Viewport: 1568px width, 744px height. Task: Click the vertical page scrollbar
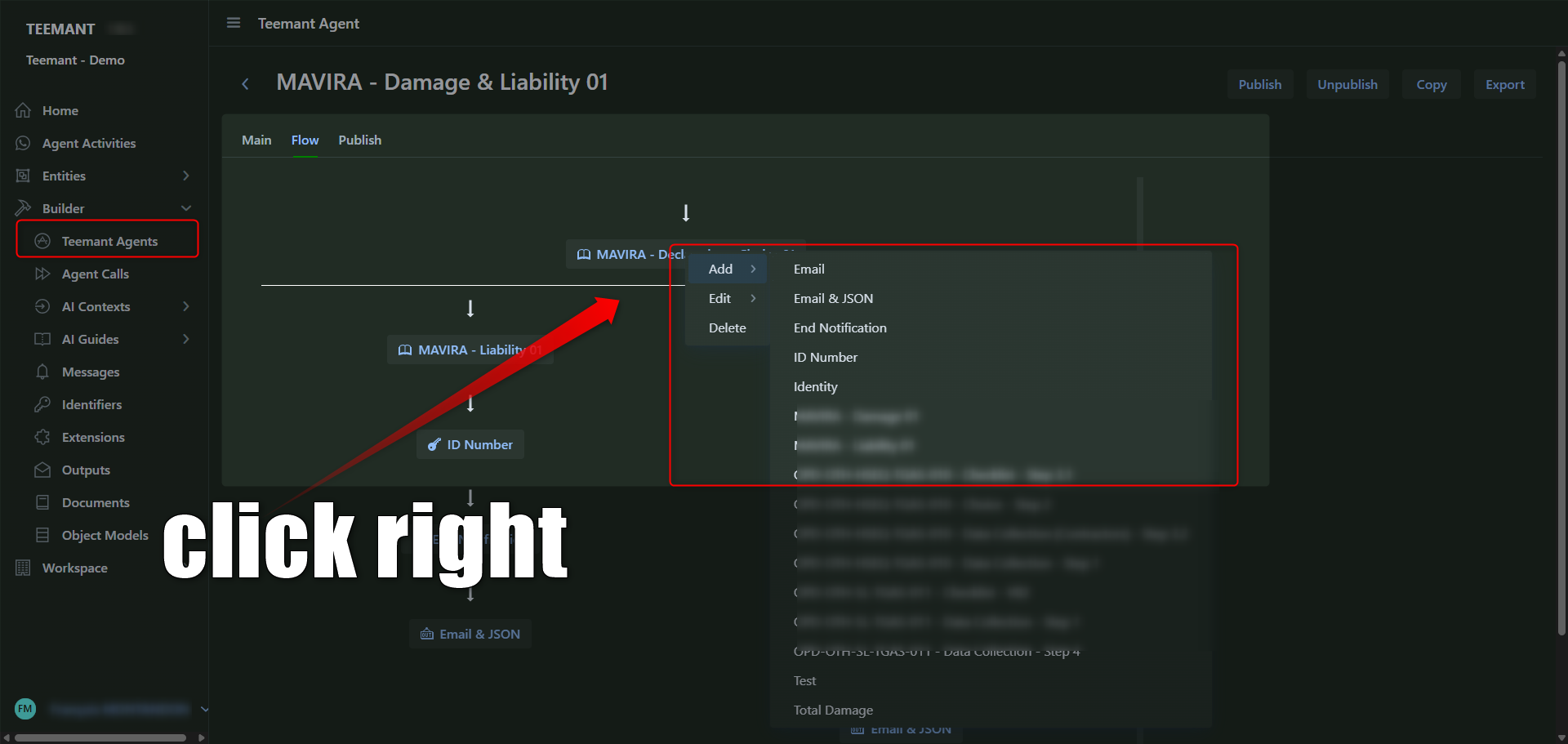tap(1561, 347)
